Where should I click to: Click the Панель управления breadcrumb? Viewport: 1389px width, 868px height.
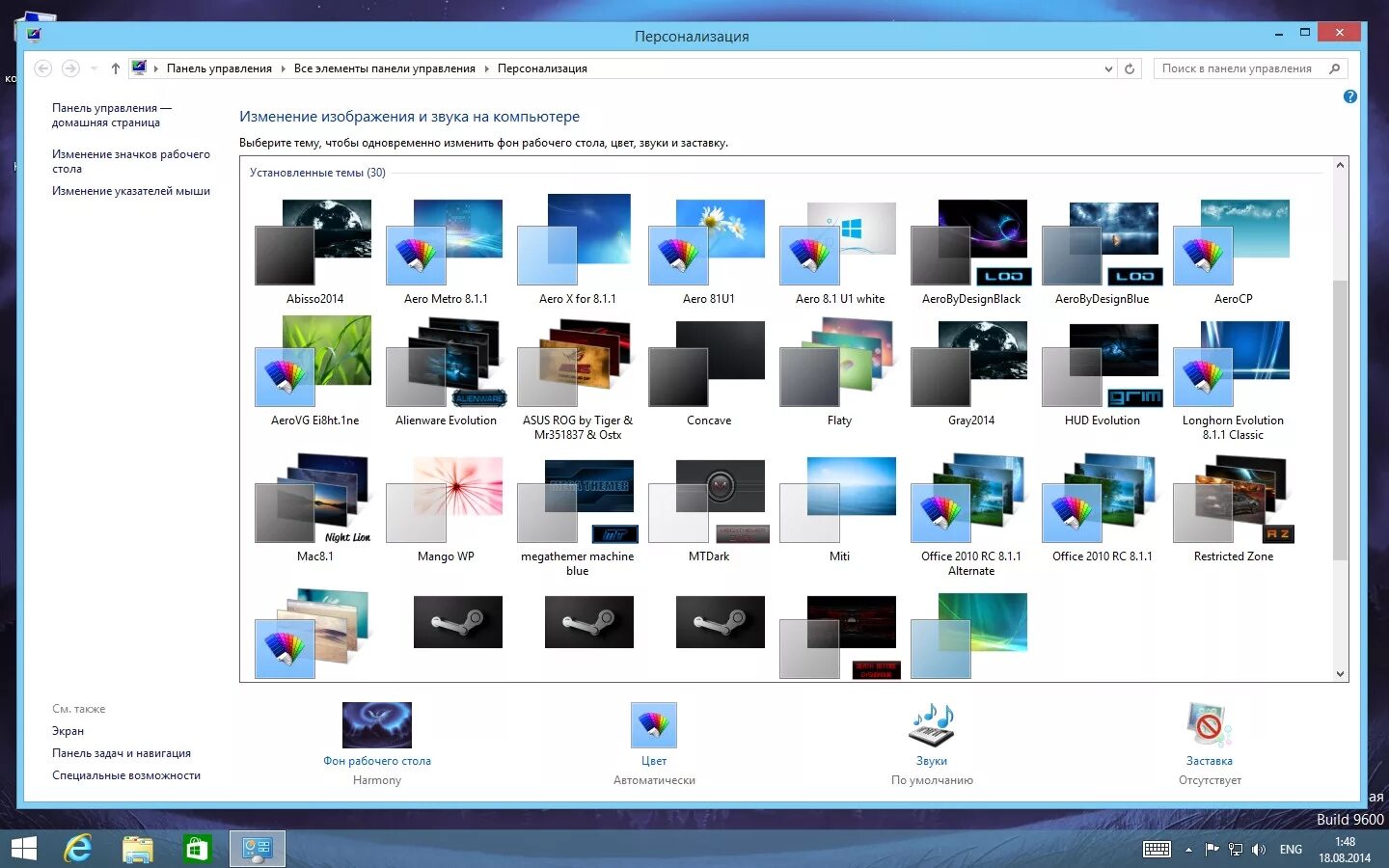click(x=219, y=68)
